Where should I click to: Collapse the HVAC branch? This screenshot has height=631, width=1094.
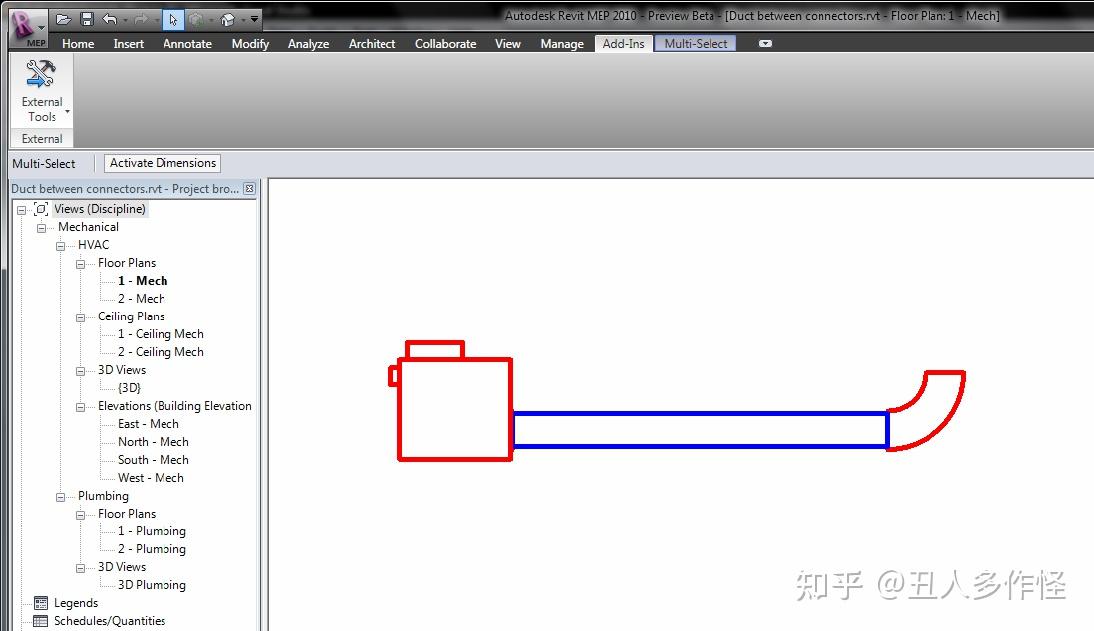click(x=60, y=244)
